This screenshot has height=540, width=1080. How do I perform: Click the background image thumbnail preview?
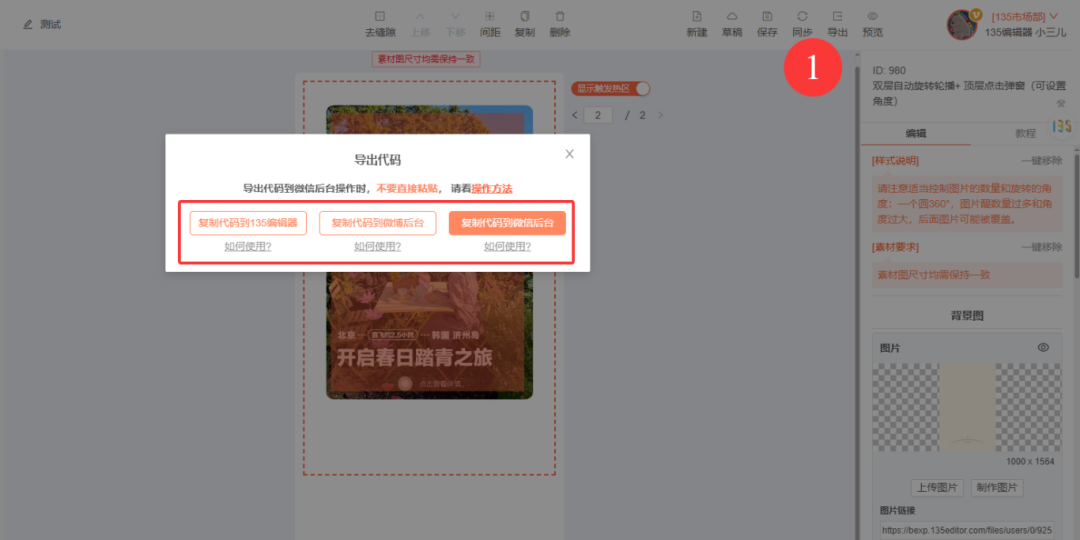click(967, 408)
